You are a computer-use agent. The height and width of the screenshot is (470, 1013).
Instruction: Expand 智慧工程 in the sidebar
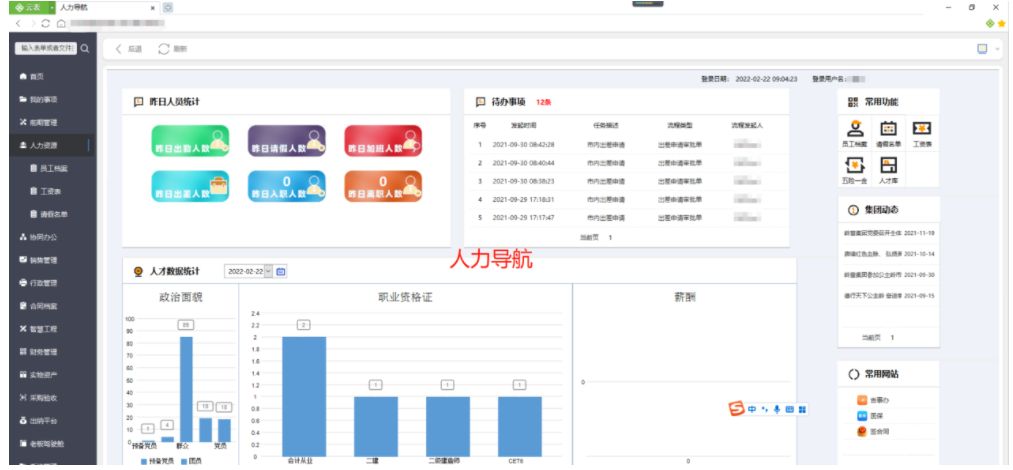point(39,329)
